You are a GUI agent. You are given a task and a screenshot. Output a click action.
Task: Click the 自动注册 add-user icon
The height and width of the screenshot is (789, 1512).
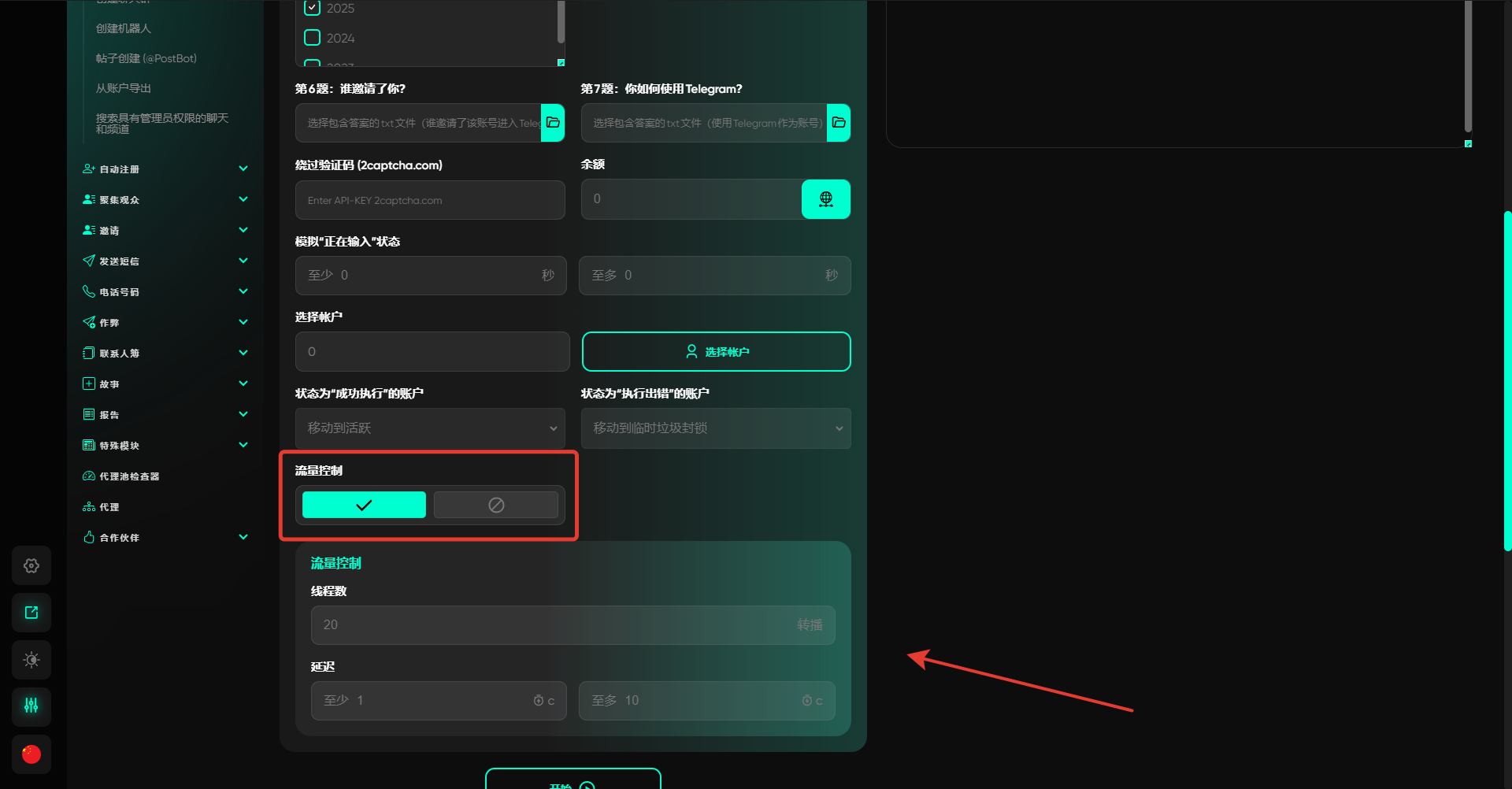(x=89, y=169)
